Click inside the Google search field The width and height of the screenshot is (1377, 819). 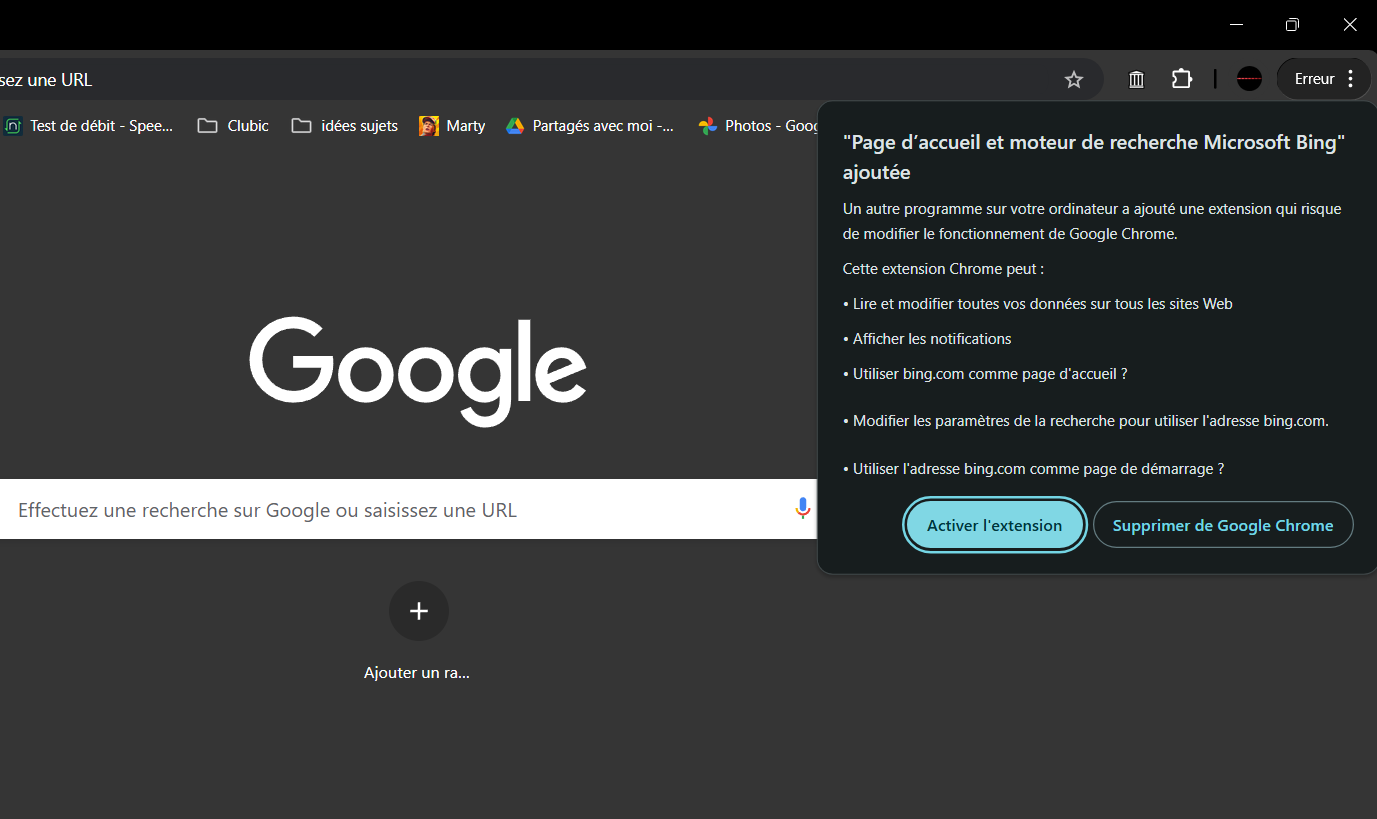(x=400, y=509)
